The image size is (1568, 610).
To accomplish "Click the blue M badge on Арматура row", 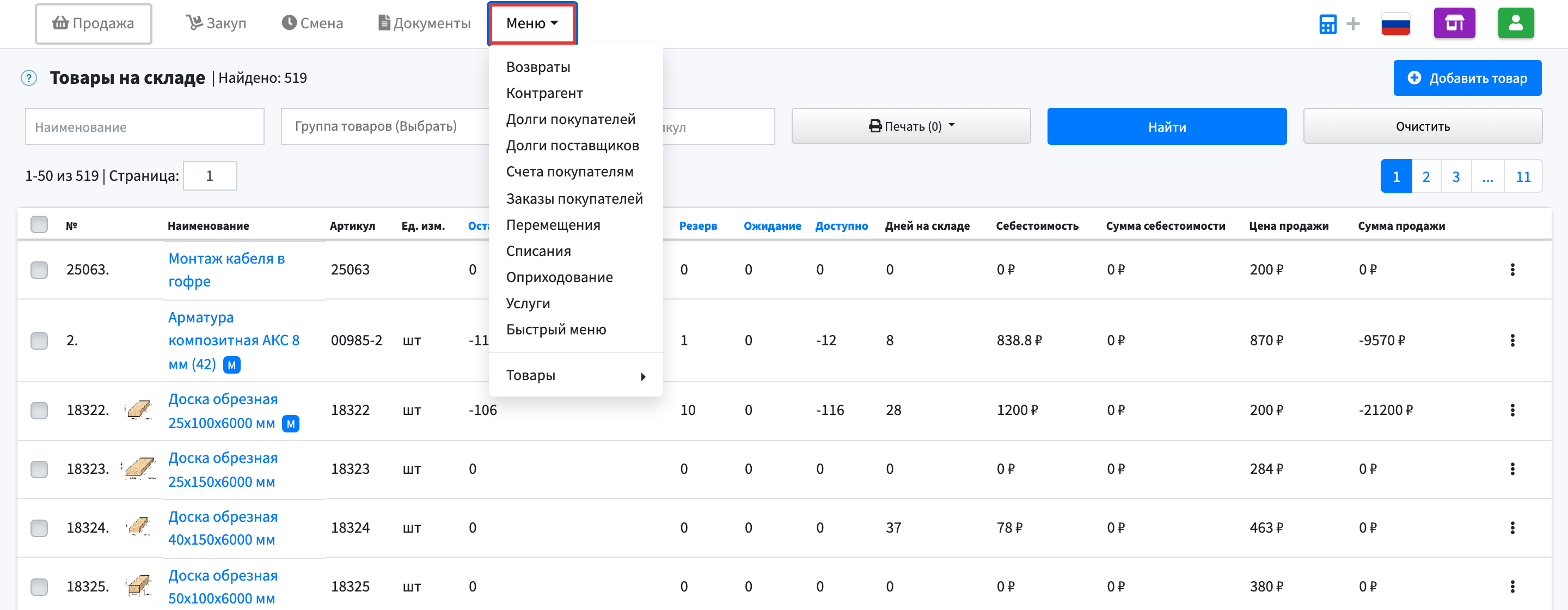I will click(232, 365).
